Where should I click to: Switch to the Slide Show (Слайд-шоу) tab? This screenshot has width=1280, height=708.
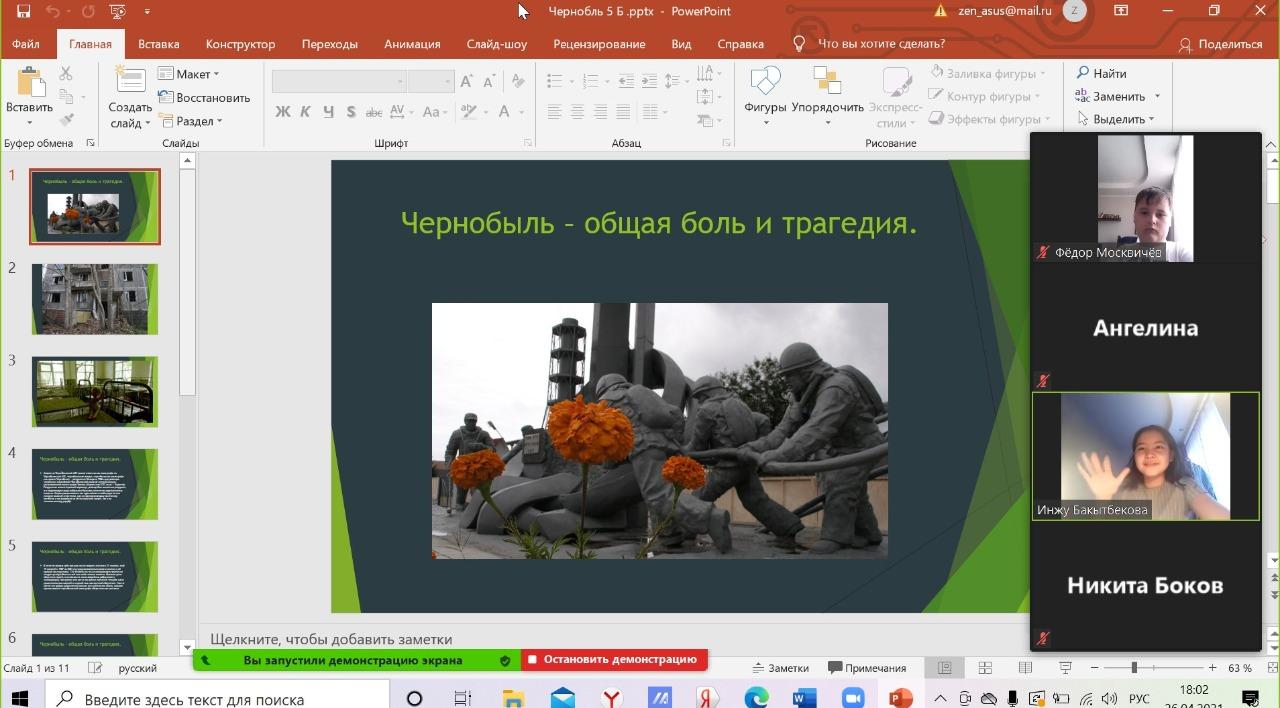tap(497, 44)
